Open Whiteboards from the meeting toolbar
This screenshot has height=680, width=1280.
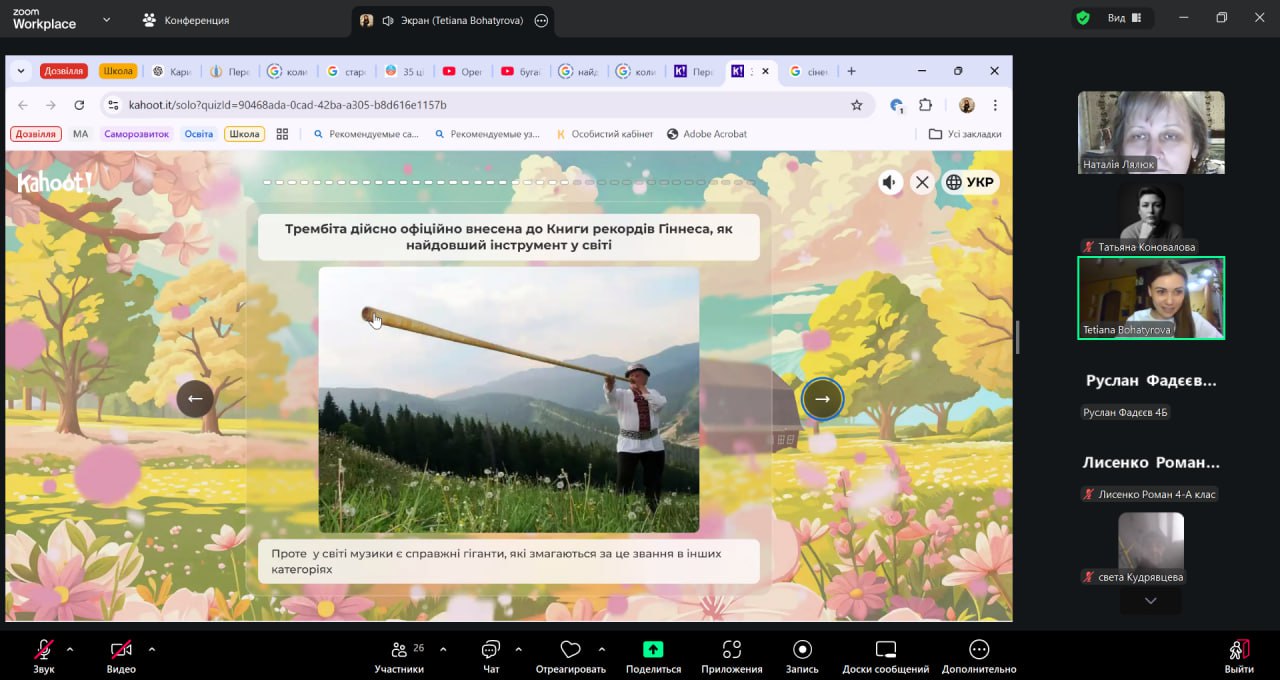tap(885, 649)
